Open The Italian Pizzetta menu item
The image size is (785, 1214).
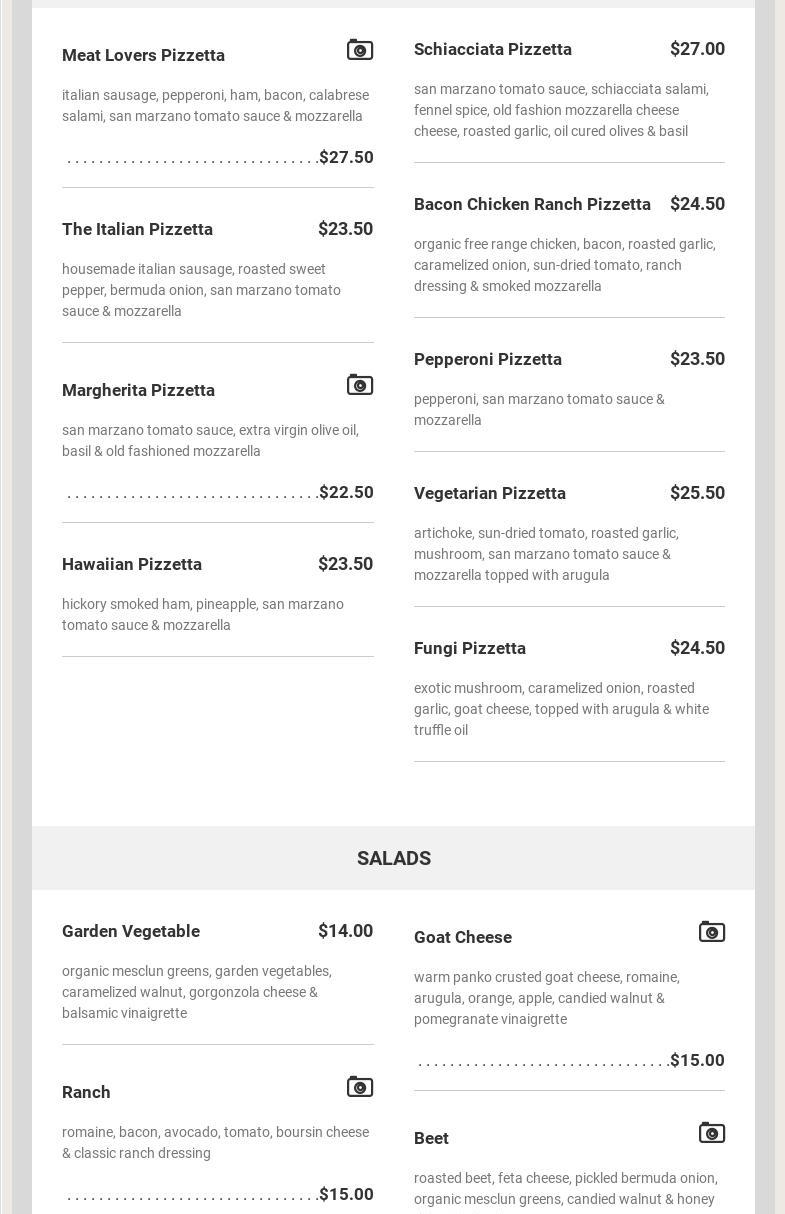point(137,229)
